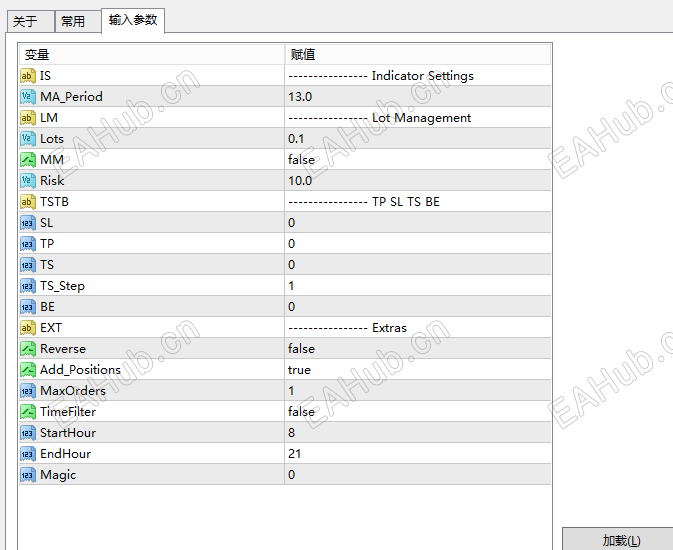The height and width of the screenshot is (550, 673).
Task: Select the MA_Period variable name
Action: tap(71, 97)
